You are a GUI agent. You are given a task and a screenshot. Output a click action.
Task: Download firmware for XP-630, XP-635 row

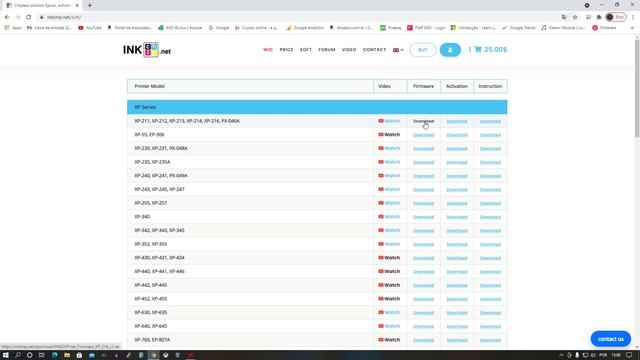point(423,313)
